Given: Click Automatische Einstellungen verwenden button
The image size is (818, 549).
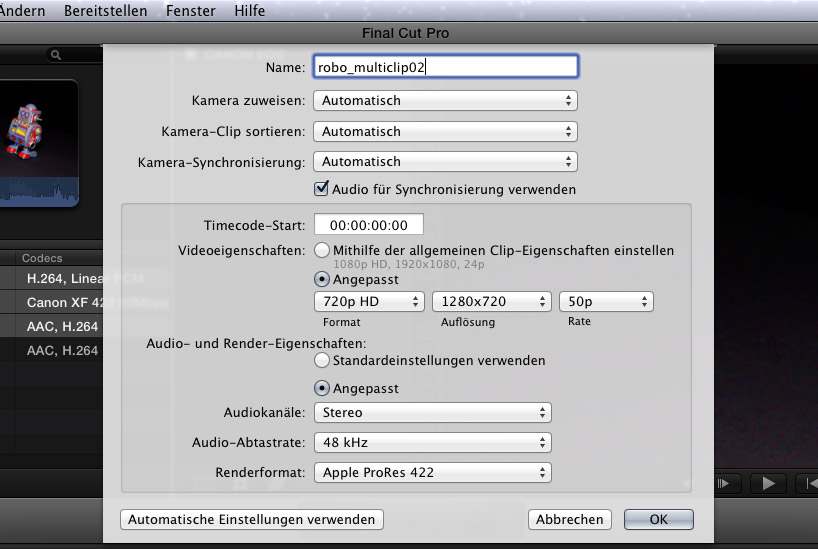Looking at the screenshot, I should click(251, 519).
